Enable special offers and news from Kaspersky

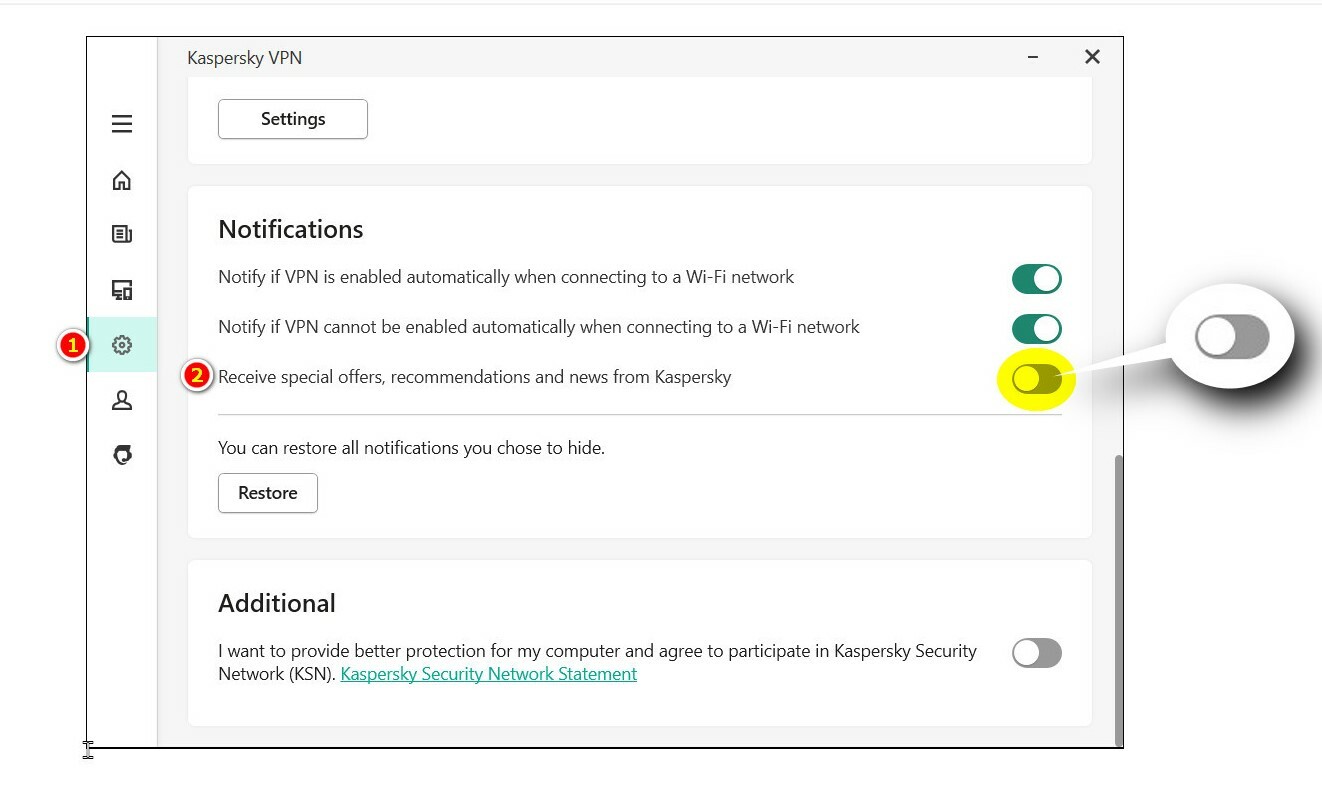click(x=1036, y=378)
